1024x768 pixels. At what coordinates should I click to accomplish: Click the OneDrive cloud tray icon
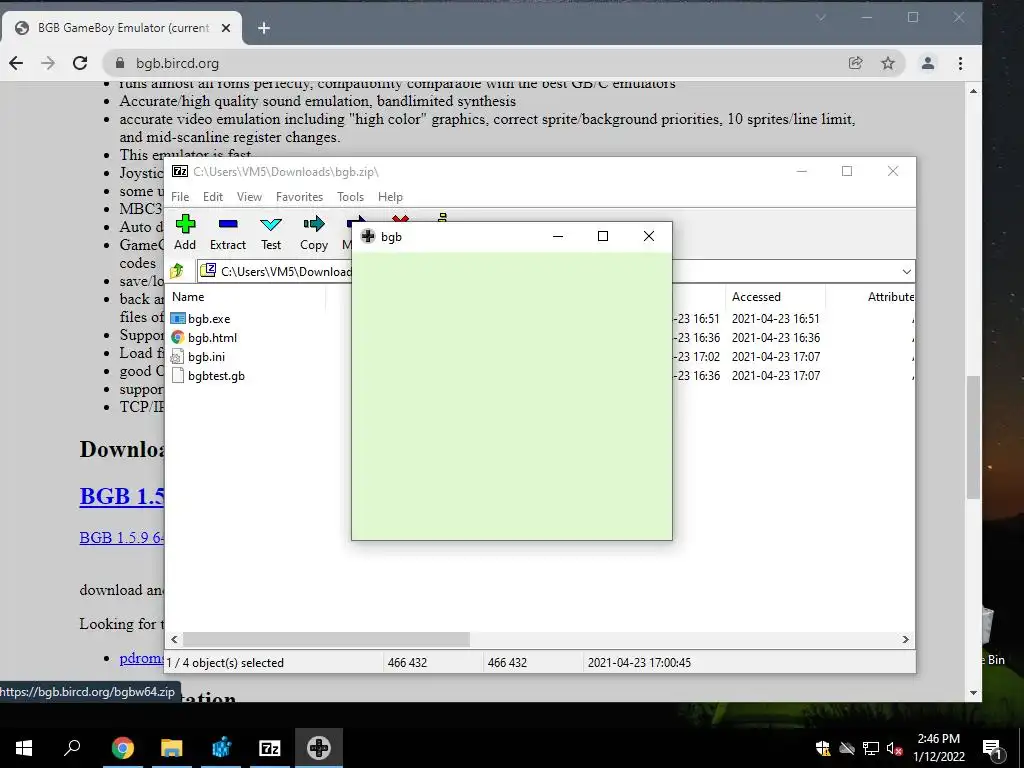pos(847,748)
